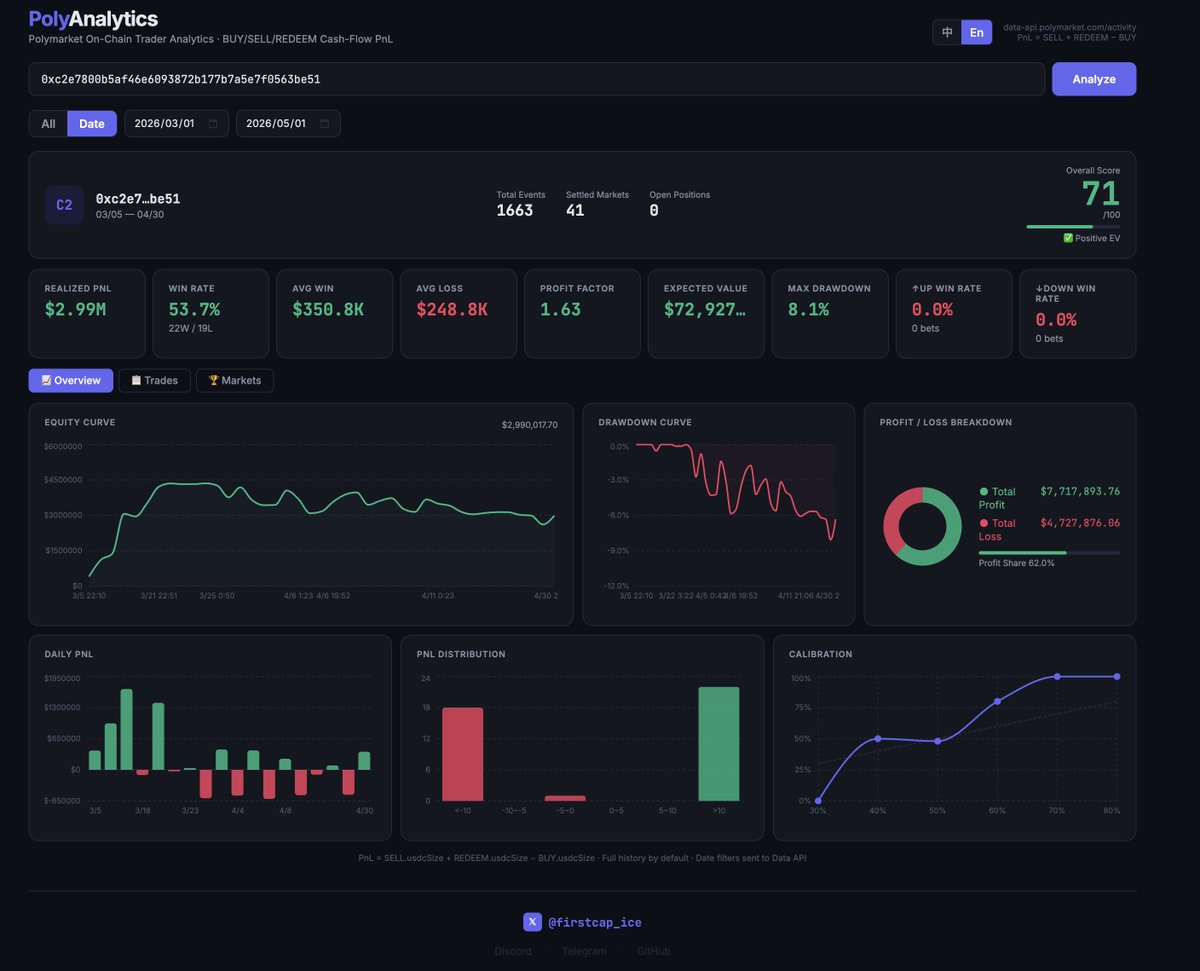Click the Settled Markets 41 value
1200x971 pixels.
point(575,210)
